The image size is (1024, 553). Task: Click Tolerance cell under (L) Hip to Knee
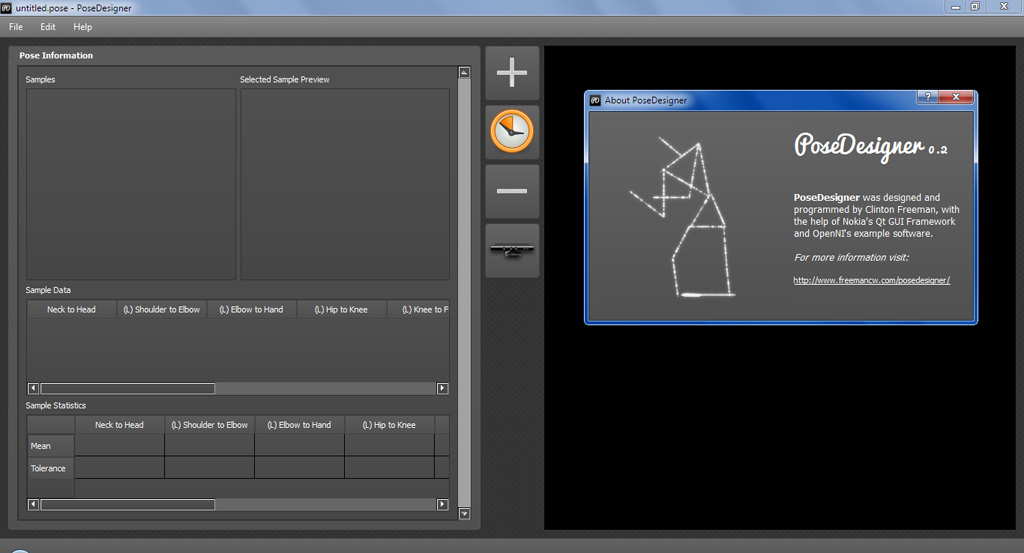pyautogui.click(x=389, y=467)
